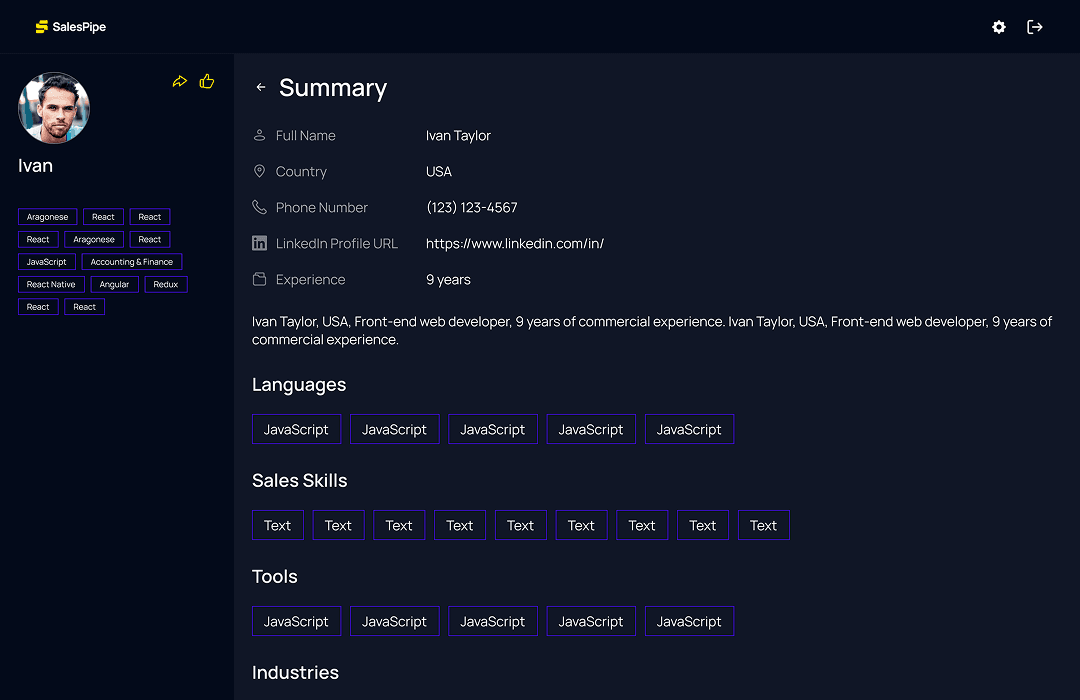Open the linkedin.com profile URL link

click(x=514, y=243)
